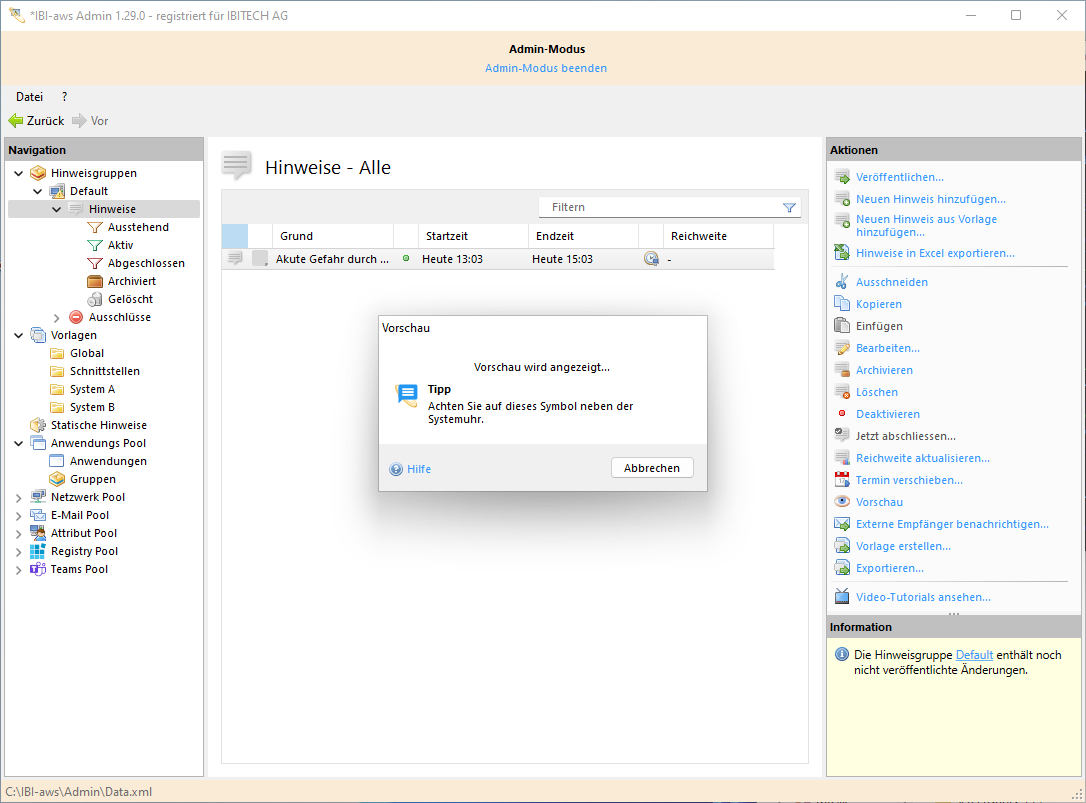
Task: Open the Datei menu
Action: pyautogui.click(x=29, y=97)
